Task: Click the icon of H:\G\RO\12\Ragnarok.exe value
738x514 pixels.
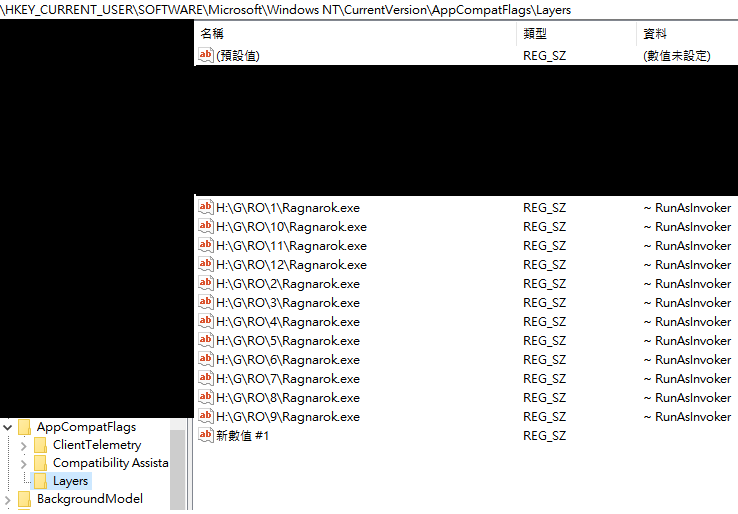Action: [x=206, y=264]
